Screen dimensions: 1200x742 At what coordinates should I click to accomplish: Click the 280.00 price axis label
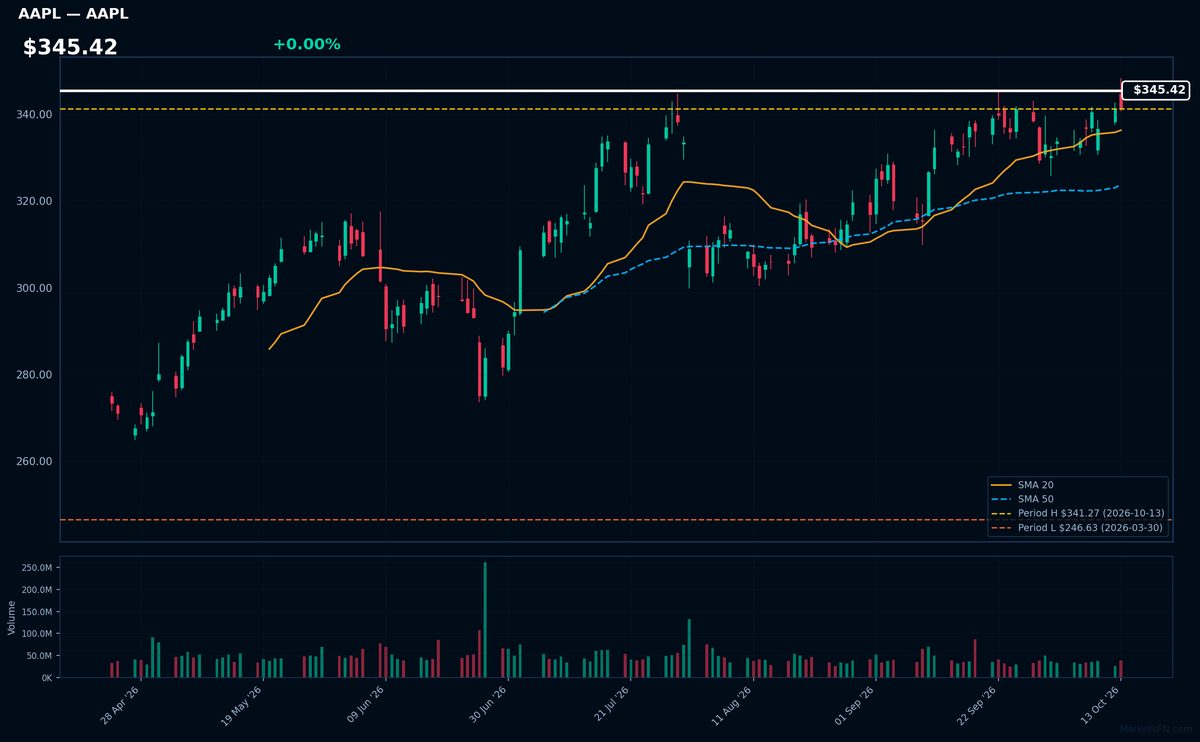pyautogui.click(x=34, y=375)
